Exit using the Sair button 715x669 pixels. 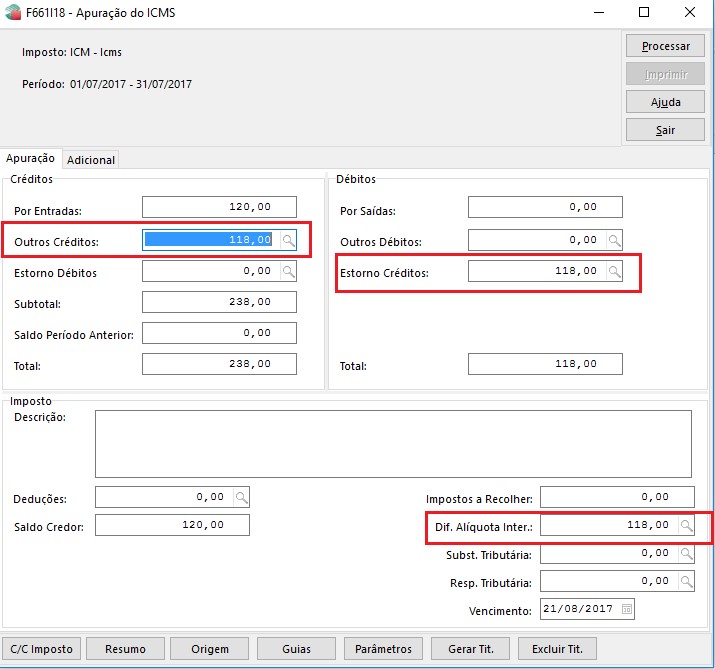click(x=665, y=130)
